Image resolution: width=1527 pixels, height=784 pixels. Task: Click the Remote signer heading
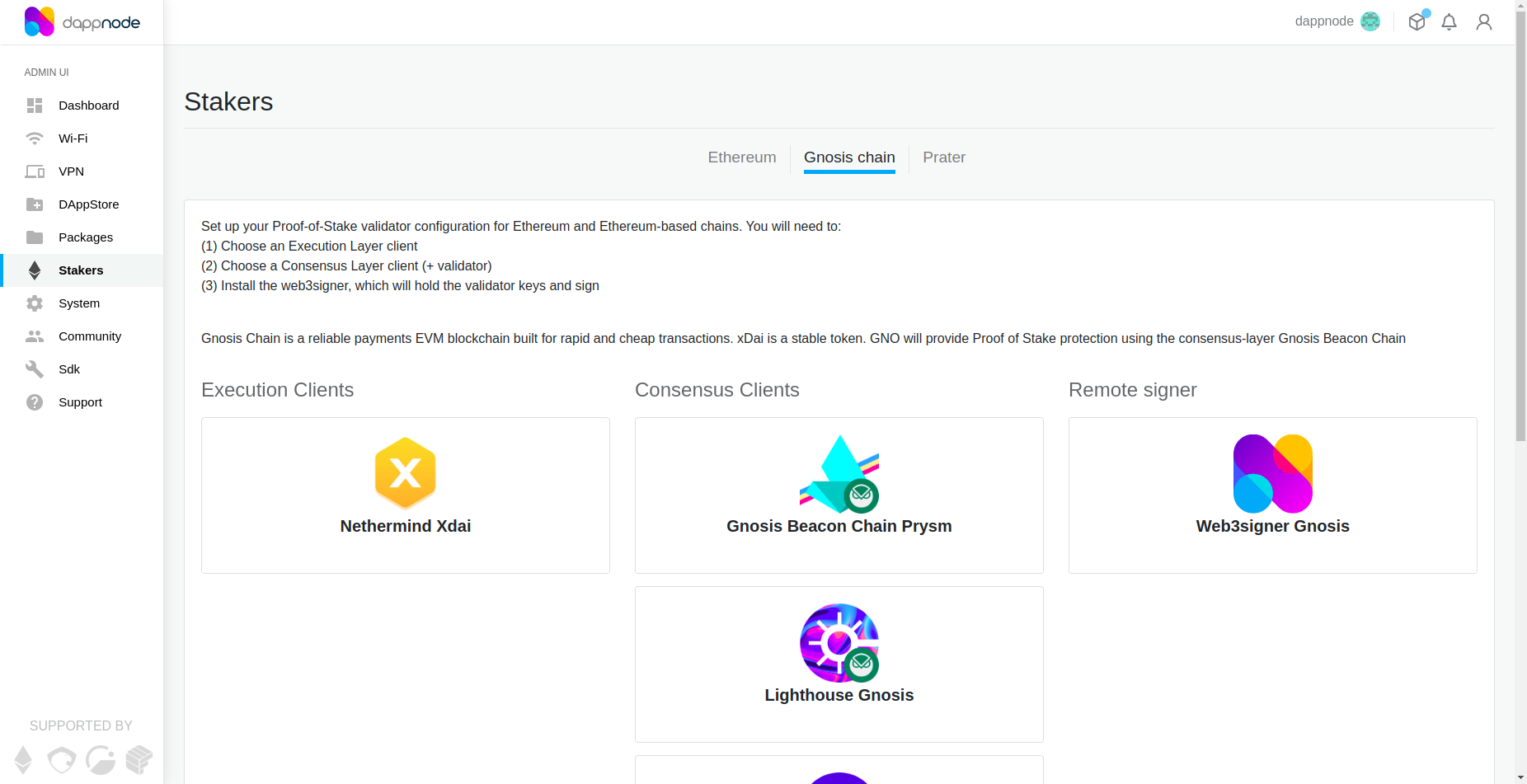coord(1133,390)
